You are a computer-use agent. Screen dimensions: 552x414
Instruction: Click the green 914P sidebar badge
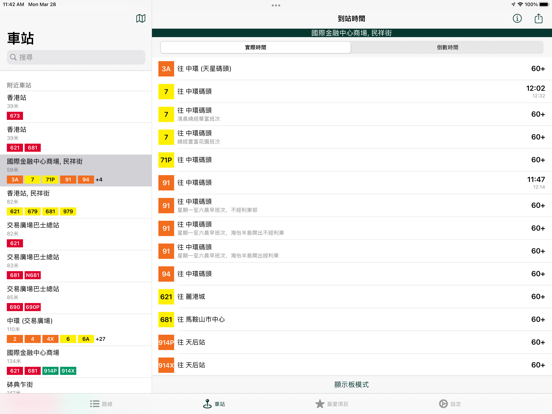point(50,371)
